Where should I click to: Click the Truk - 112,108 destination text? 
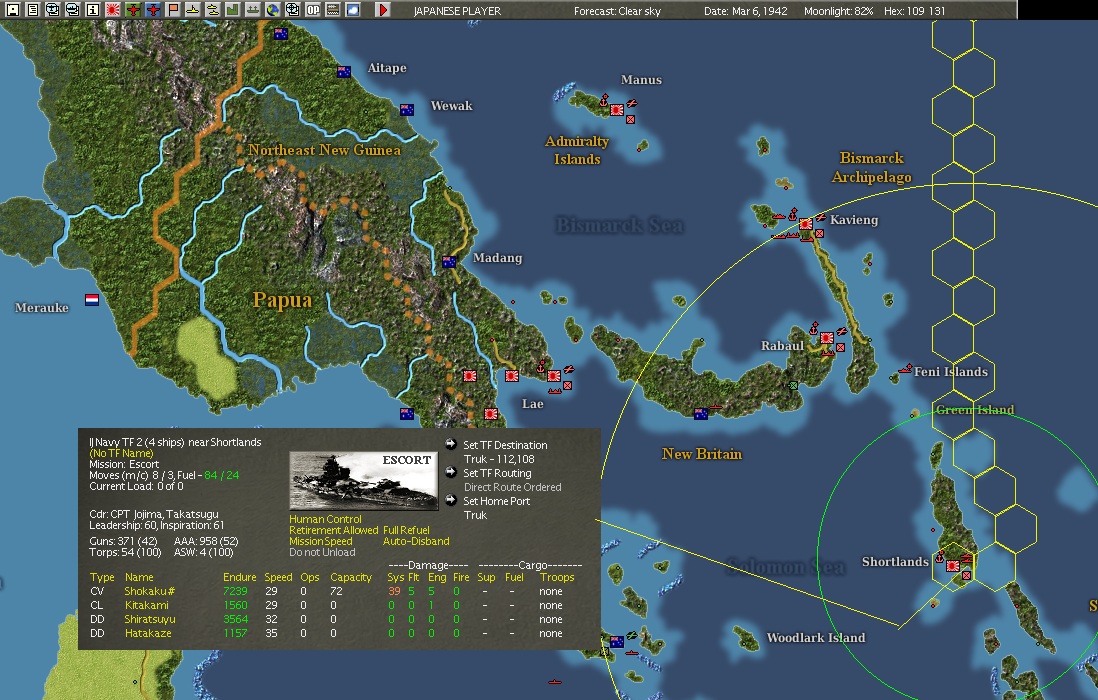click(x=499, y=459)
